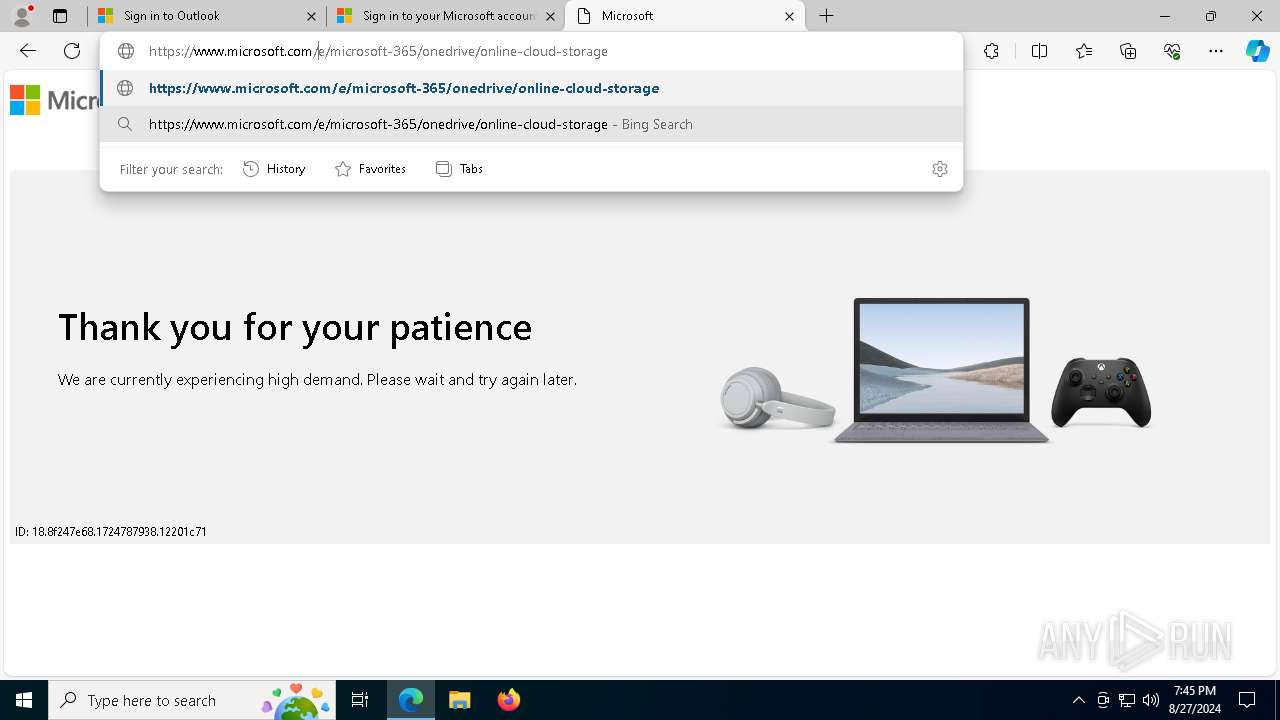This screenshot has width=1280, height=720.
Task: Show hidden system tray icons
Action: [1078, 700]
